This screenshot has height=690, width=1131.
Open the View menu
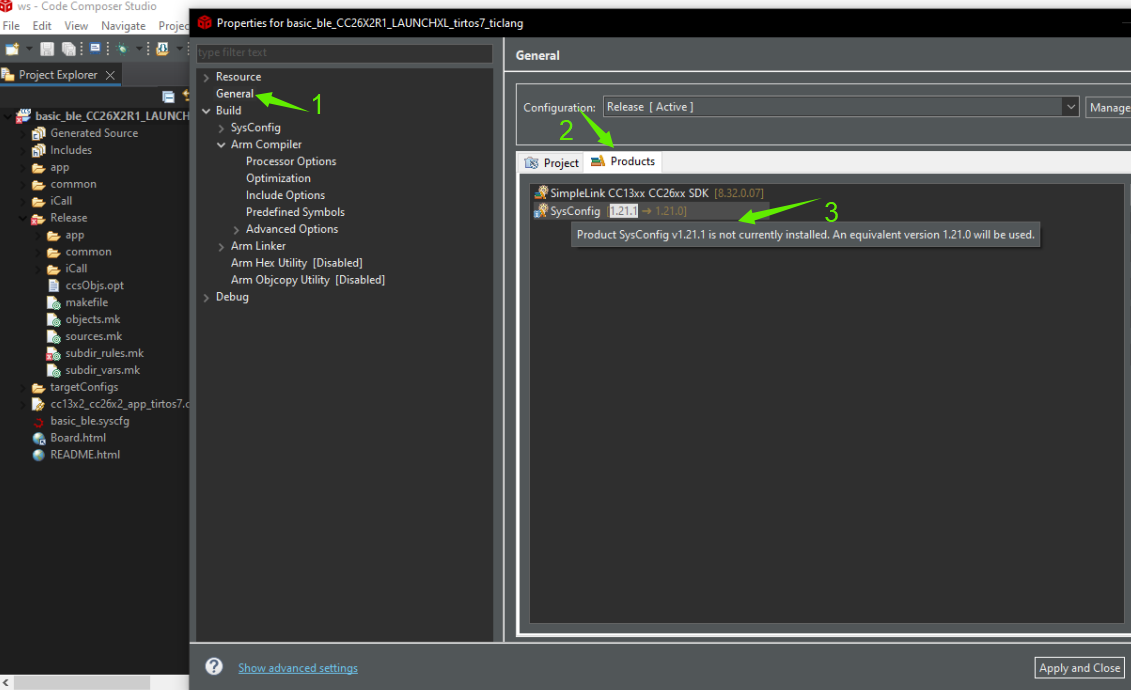coord(76,26)
